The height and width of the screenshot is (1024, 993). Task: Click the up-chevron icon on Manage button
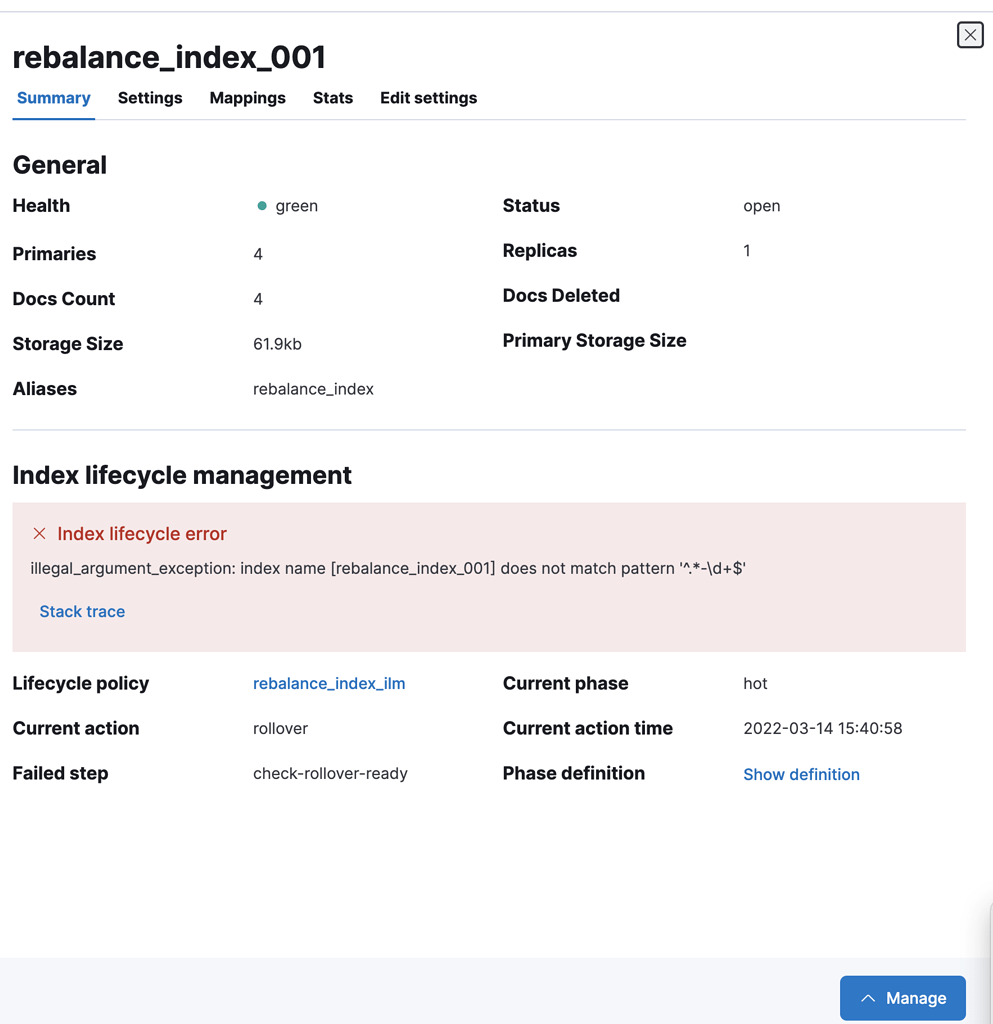(x=868, y=998)
